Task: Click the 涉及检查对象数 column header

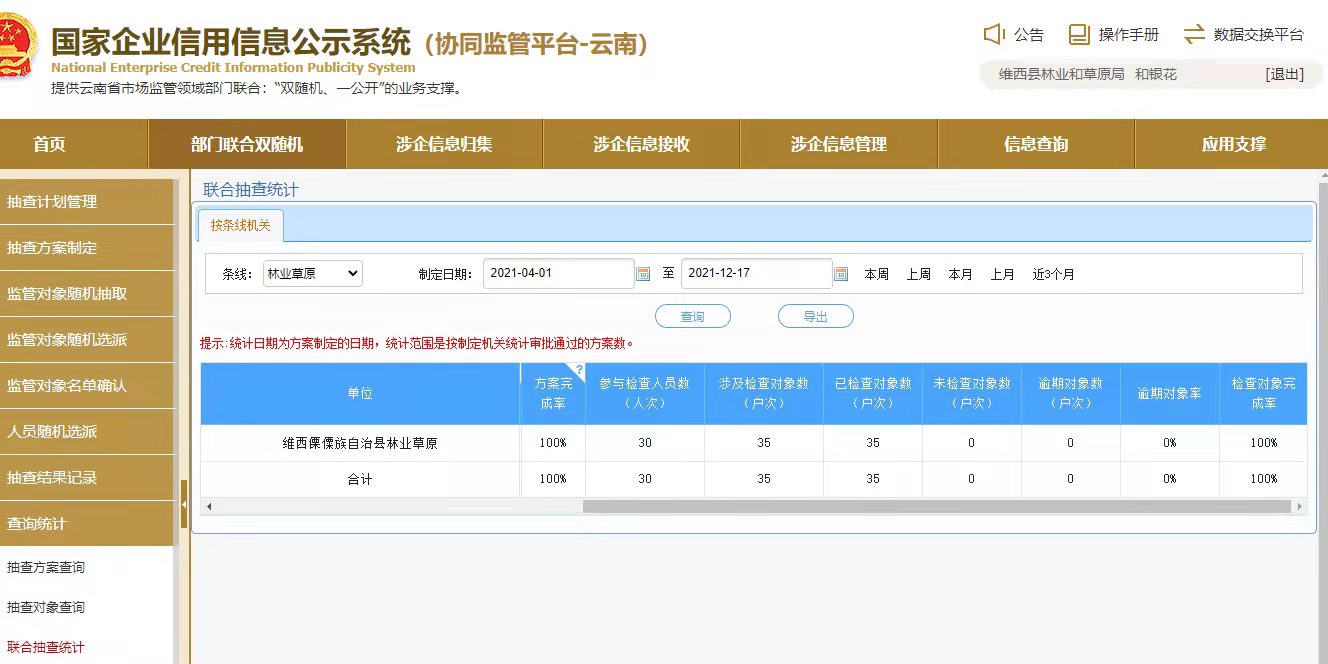Action: coord(764,393)
